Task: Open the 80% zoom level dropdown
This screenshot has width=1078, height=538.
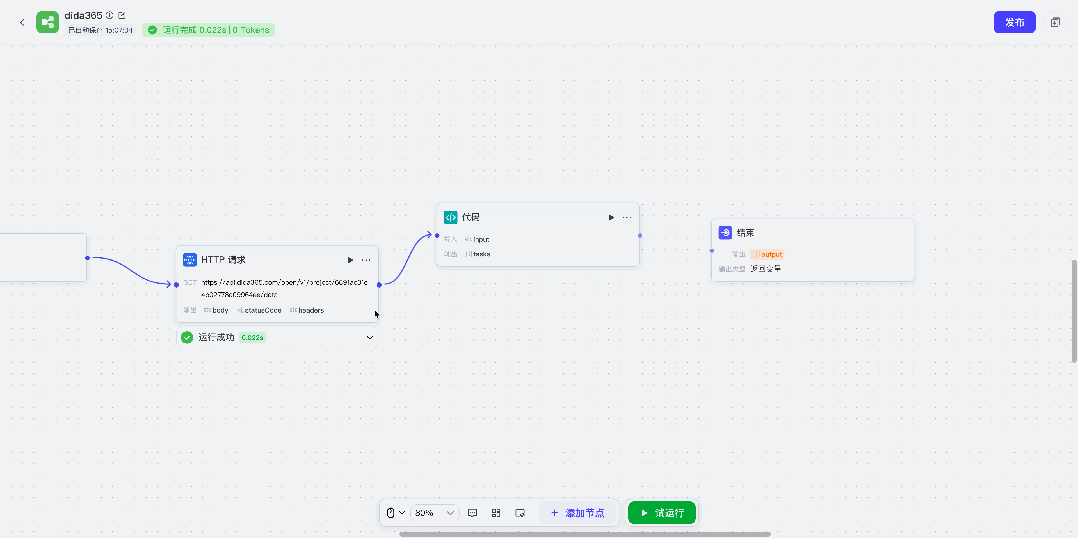Action: click(x=434, y=513)
